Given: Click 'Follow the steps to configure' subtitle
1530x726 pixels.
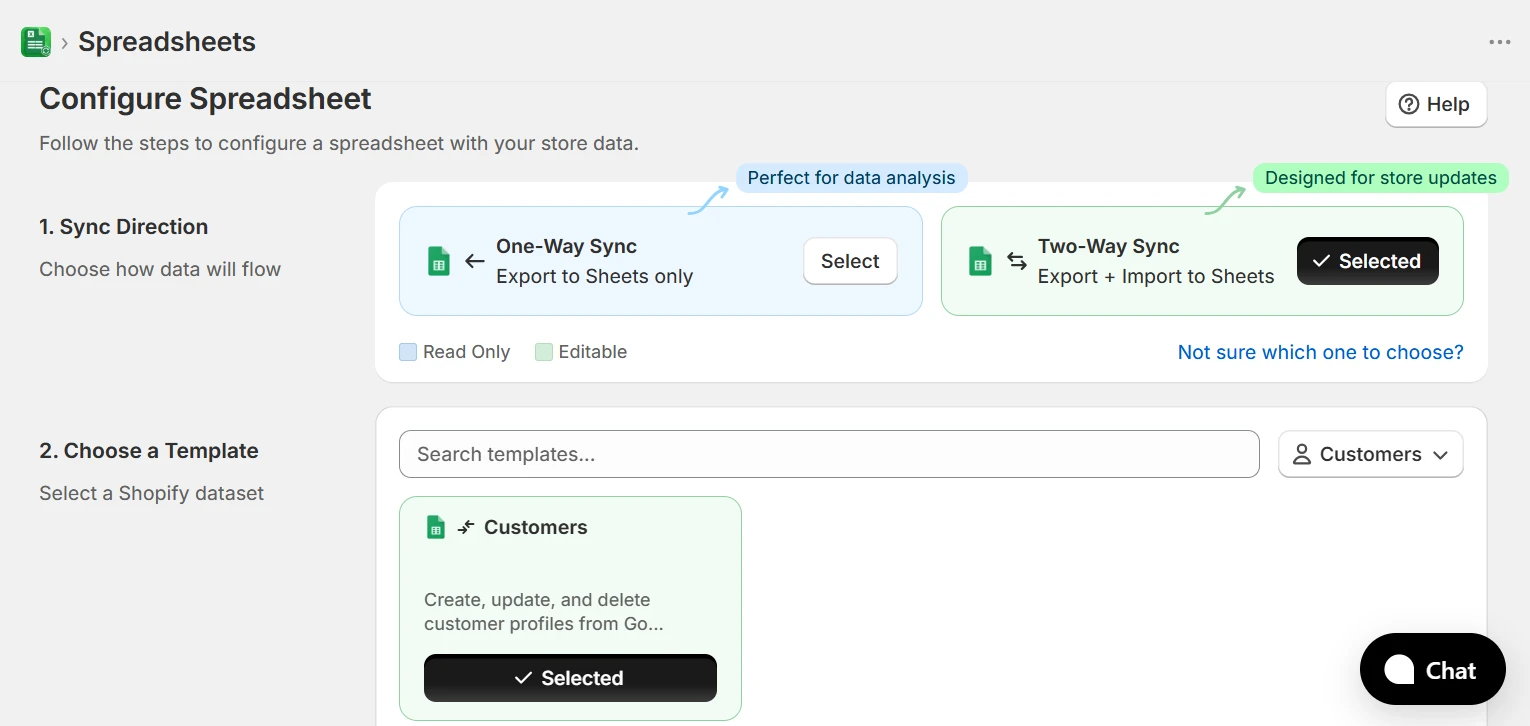Looking at the screenshot, I should [339, 143].
